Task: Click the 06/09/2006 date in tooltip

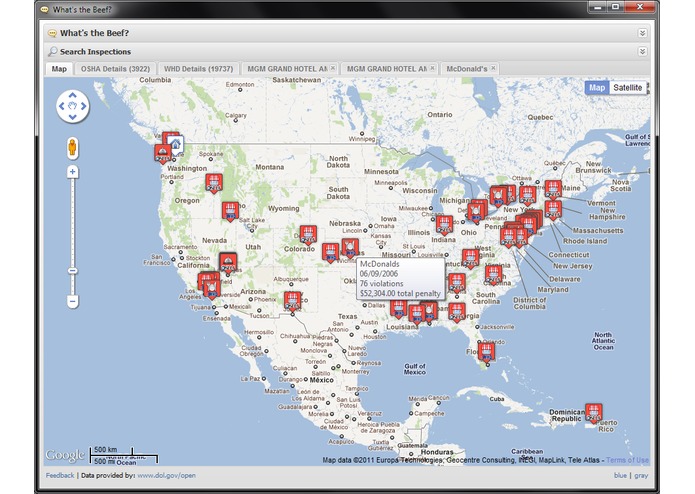Action: pos(379,274)
